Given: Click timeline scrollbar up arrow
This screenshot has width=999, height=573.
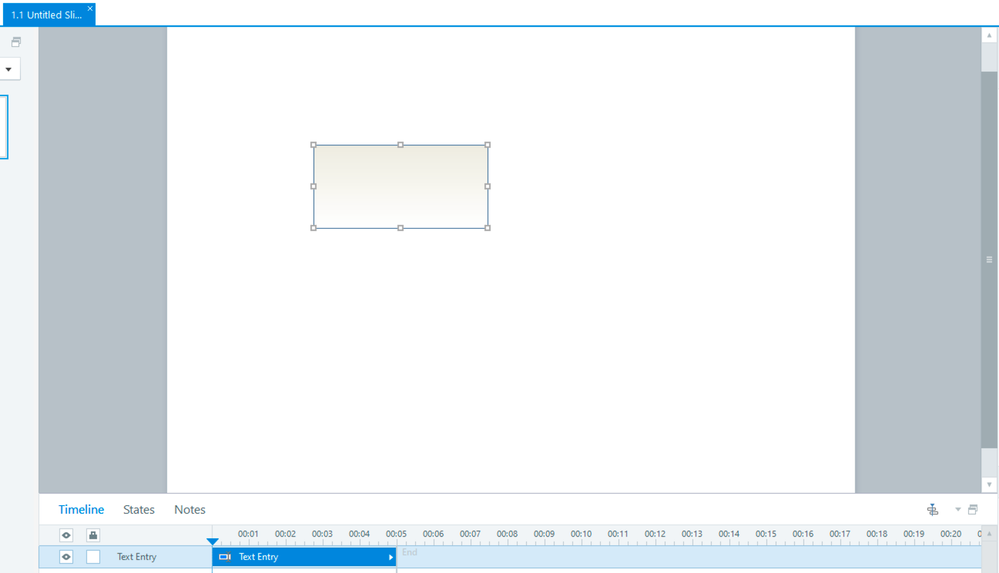Looking at the screenshot, I should pyautogui.click(x=989, y=533).
